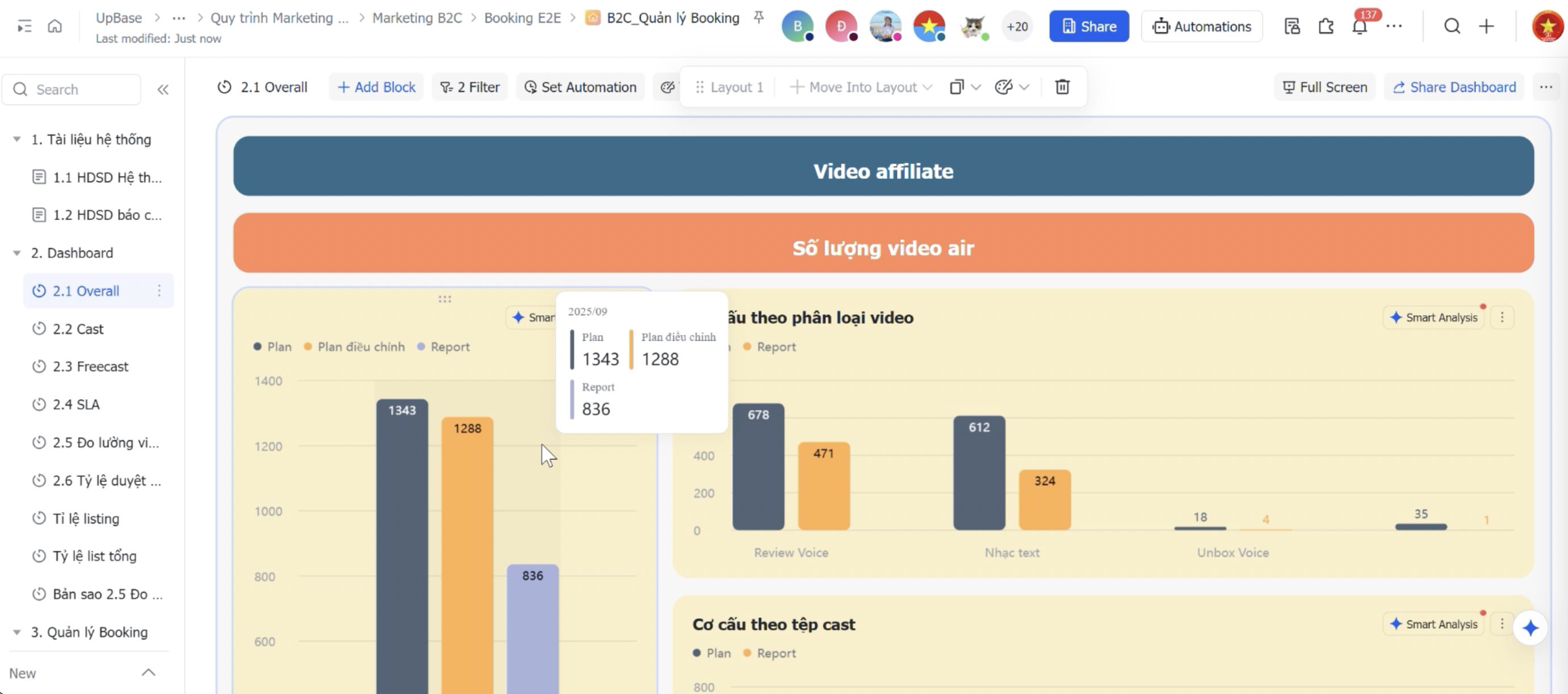The width and height of the screenshot is (1568, 694).
Task: Collapse the 1. Tài liệu hệ thống section
Action: 17,139
